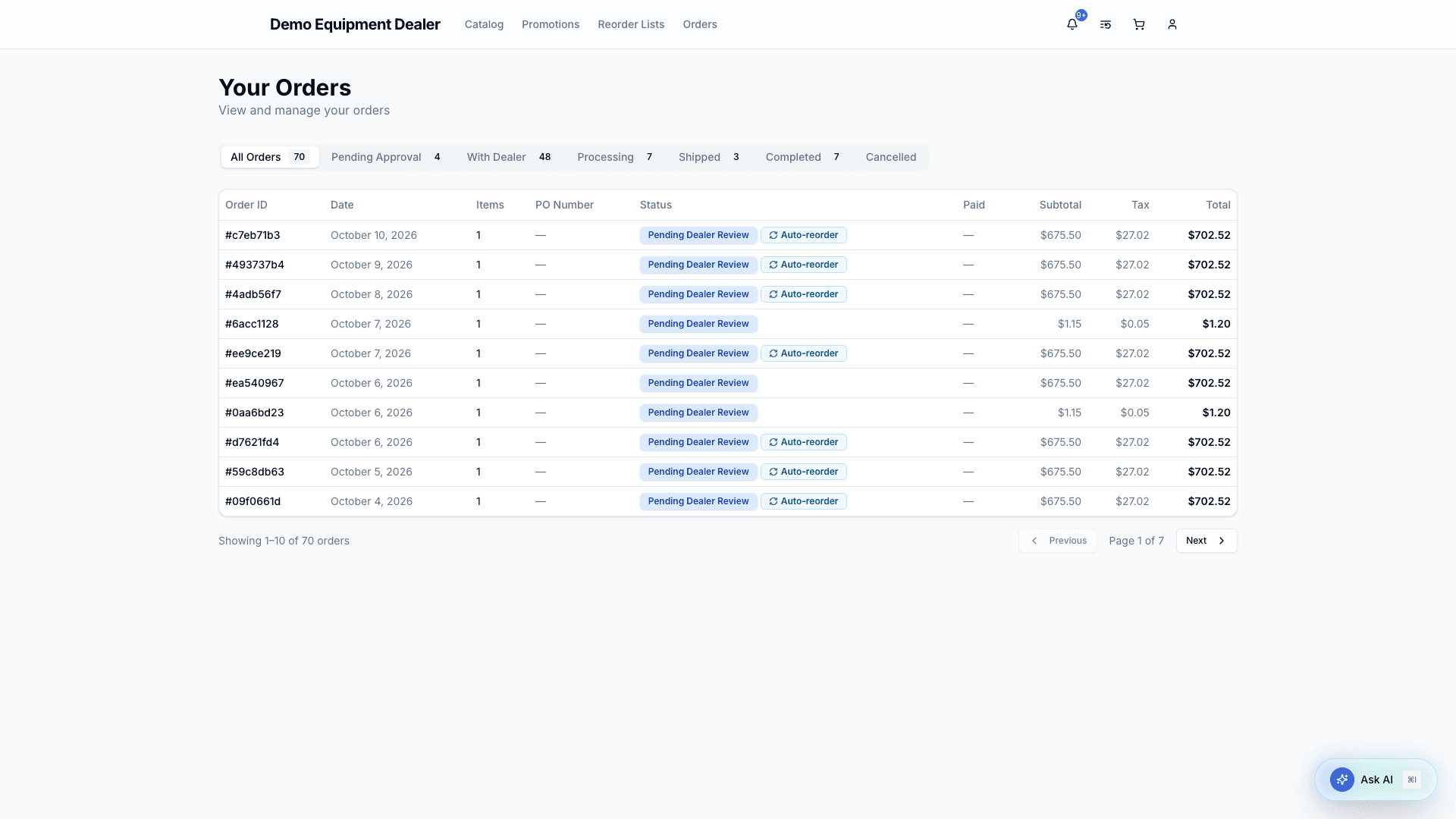Open order #0aa6bd23
Viewport: 1456px width, 819px height.
tap(254, 413)
